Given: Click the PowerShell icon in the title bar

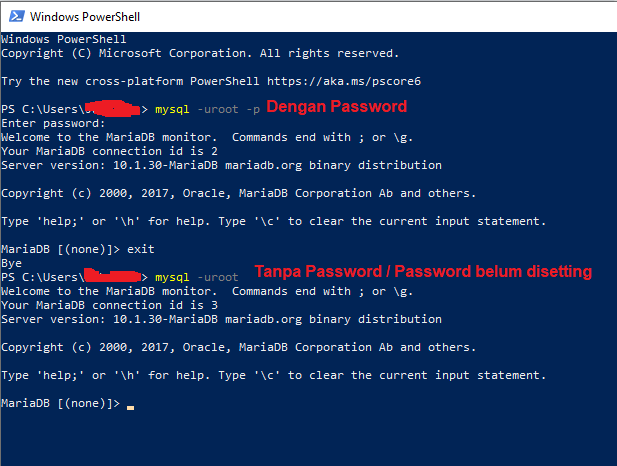Looking at the screenshot, I should point(16,17).
